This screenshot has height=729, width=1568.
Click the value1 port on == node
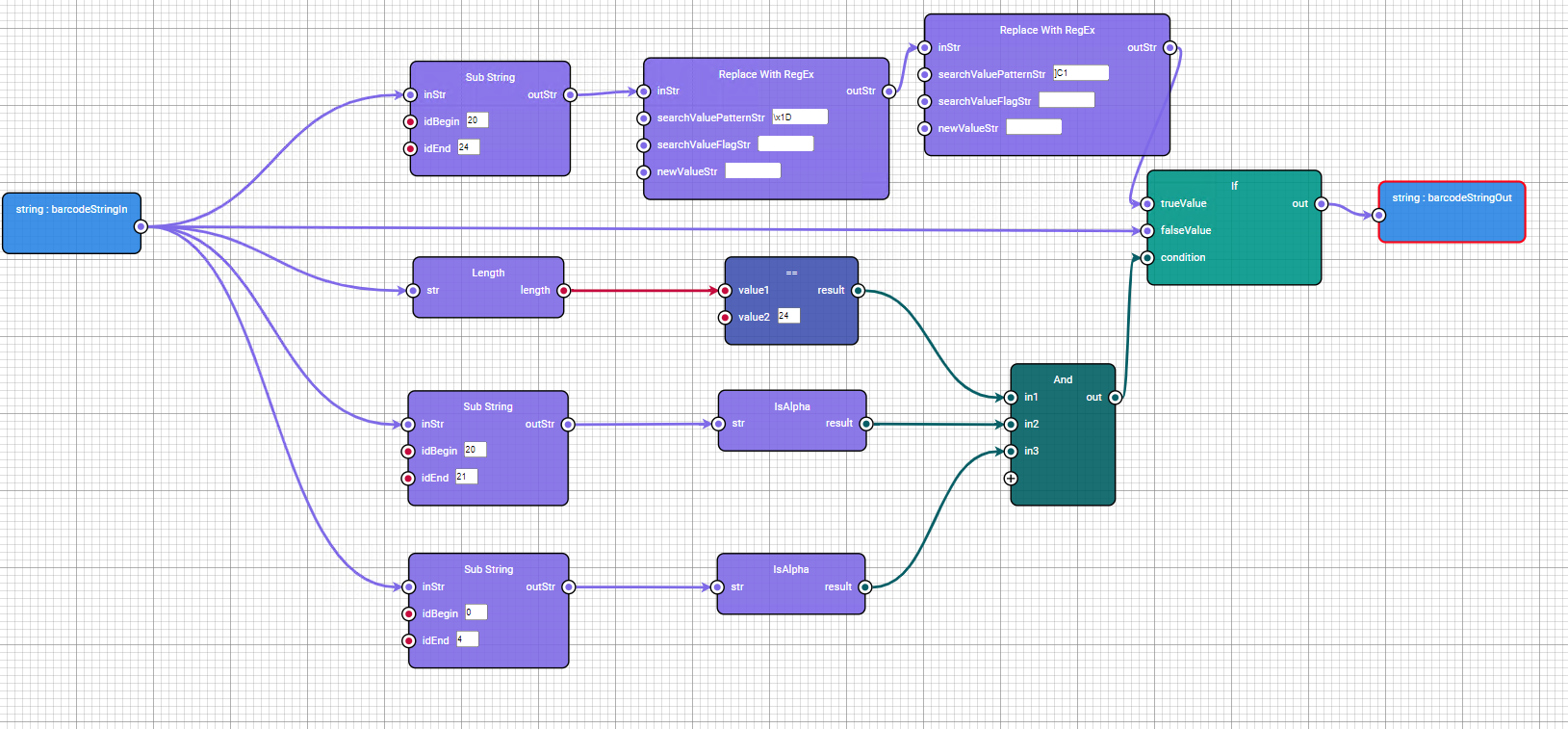click(726, 291)
